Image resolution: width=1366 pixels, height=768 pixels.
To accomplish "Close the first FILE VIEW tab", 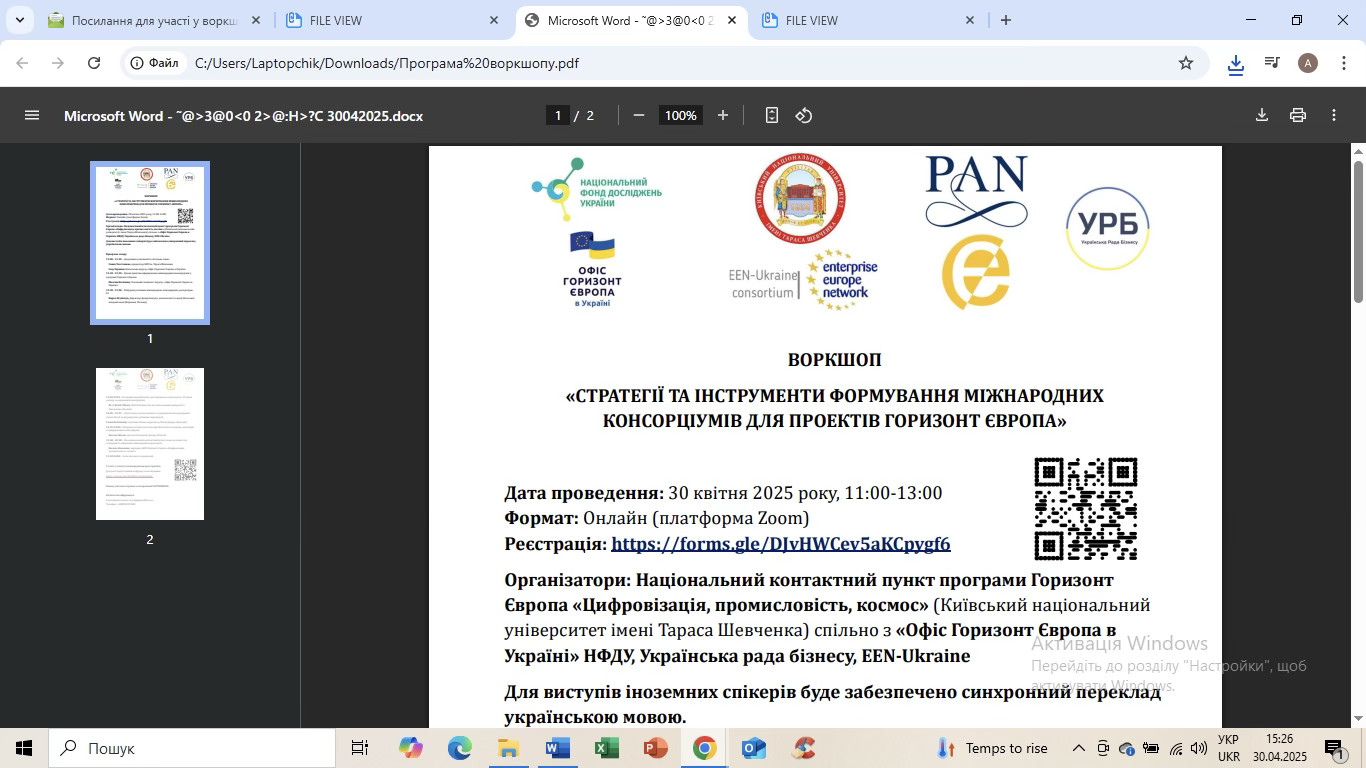I will point(494,20).
